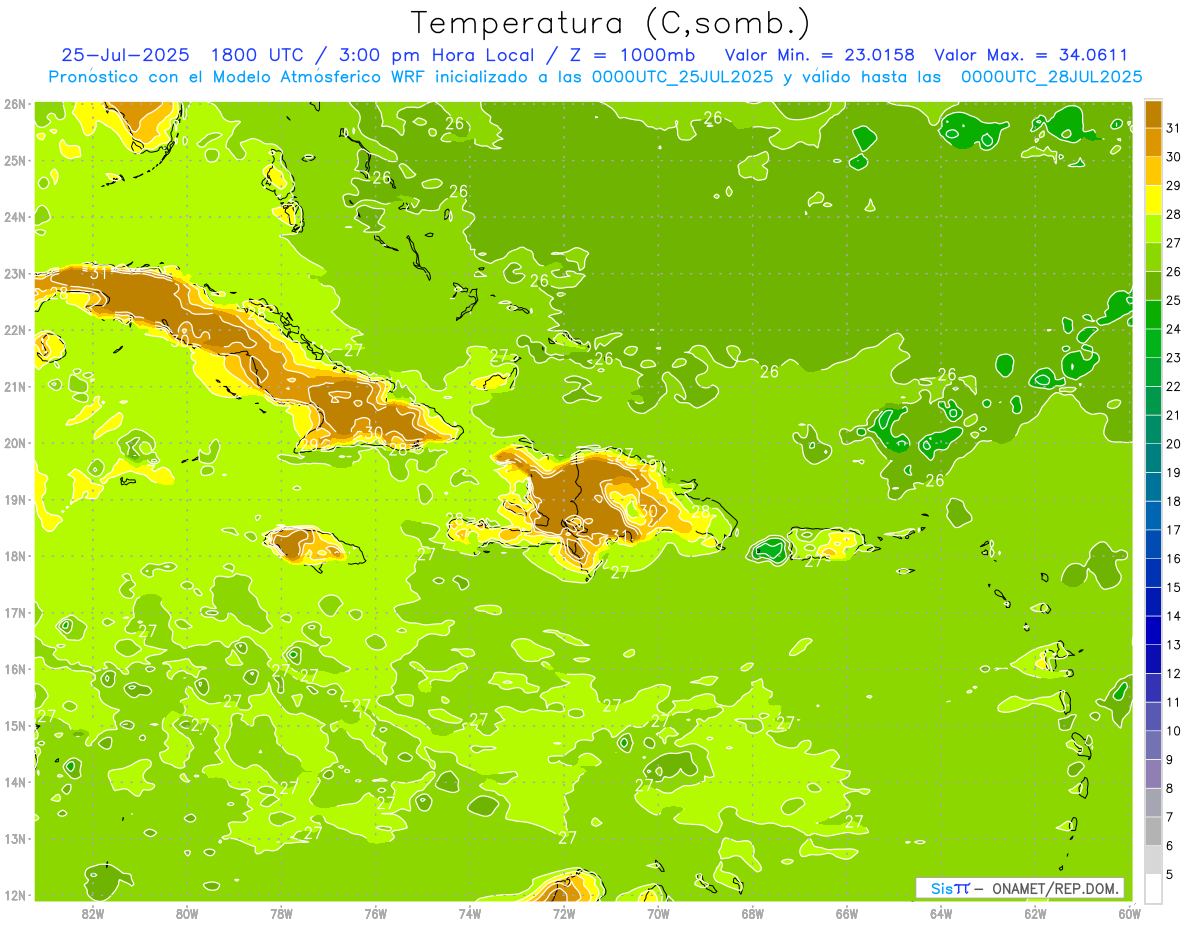Click the "24N" latitude axis label
Image resolution: width=1200 pixels, height=927 pixels.
click(x=15, y=217)
